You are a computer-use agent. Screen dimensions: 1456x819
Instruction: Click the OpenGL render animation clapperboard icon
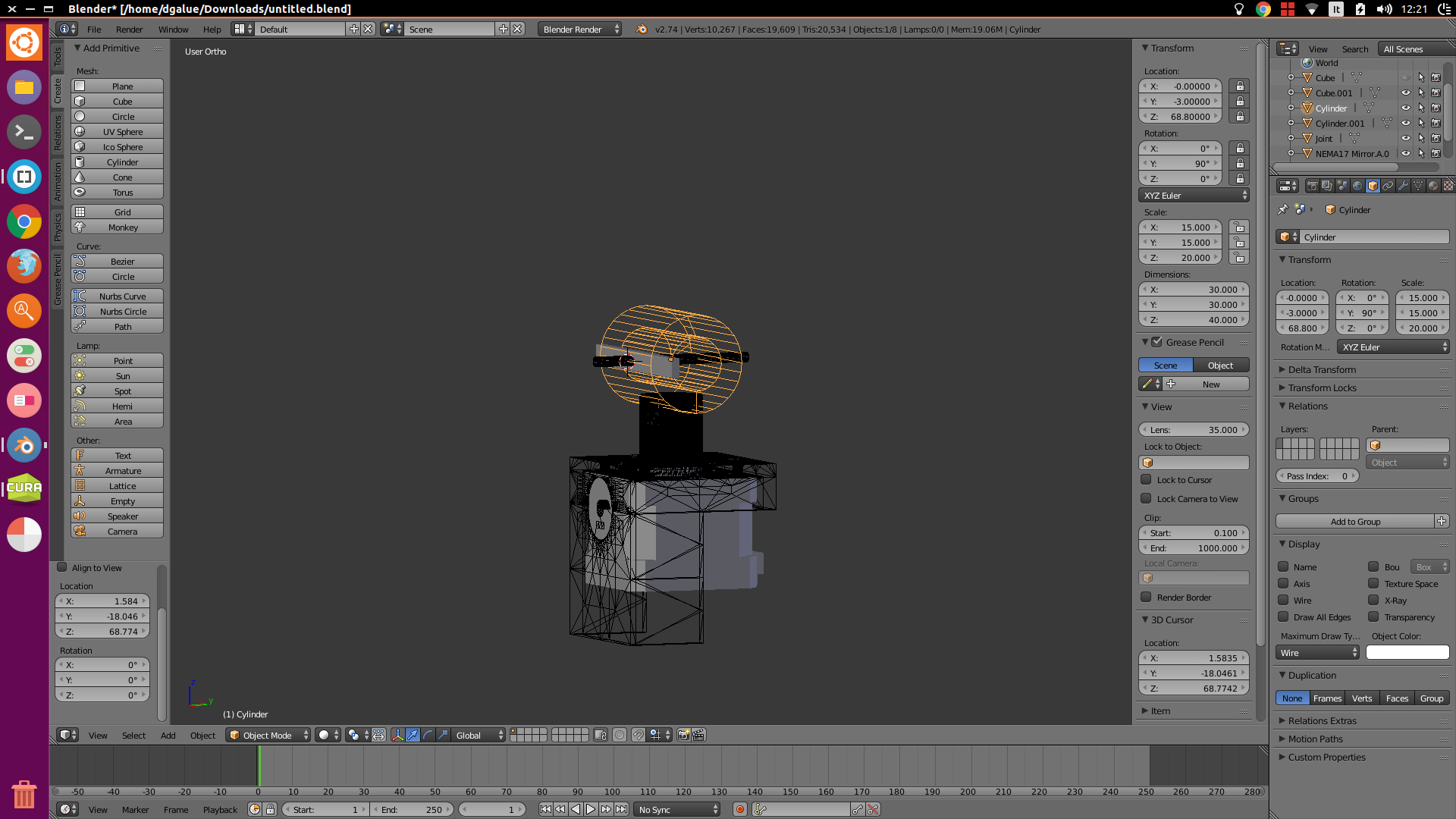tap(698, 735)
